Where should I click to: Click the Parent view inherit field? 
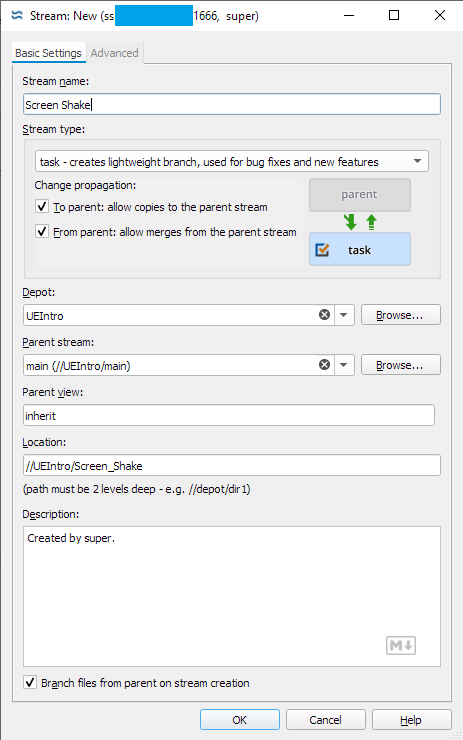pos(229,415)
